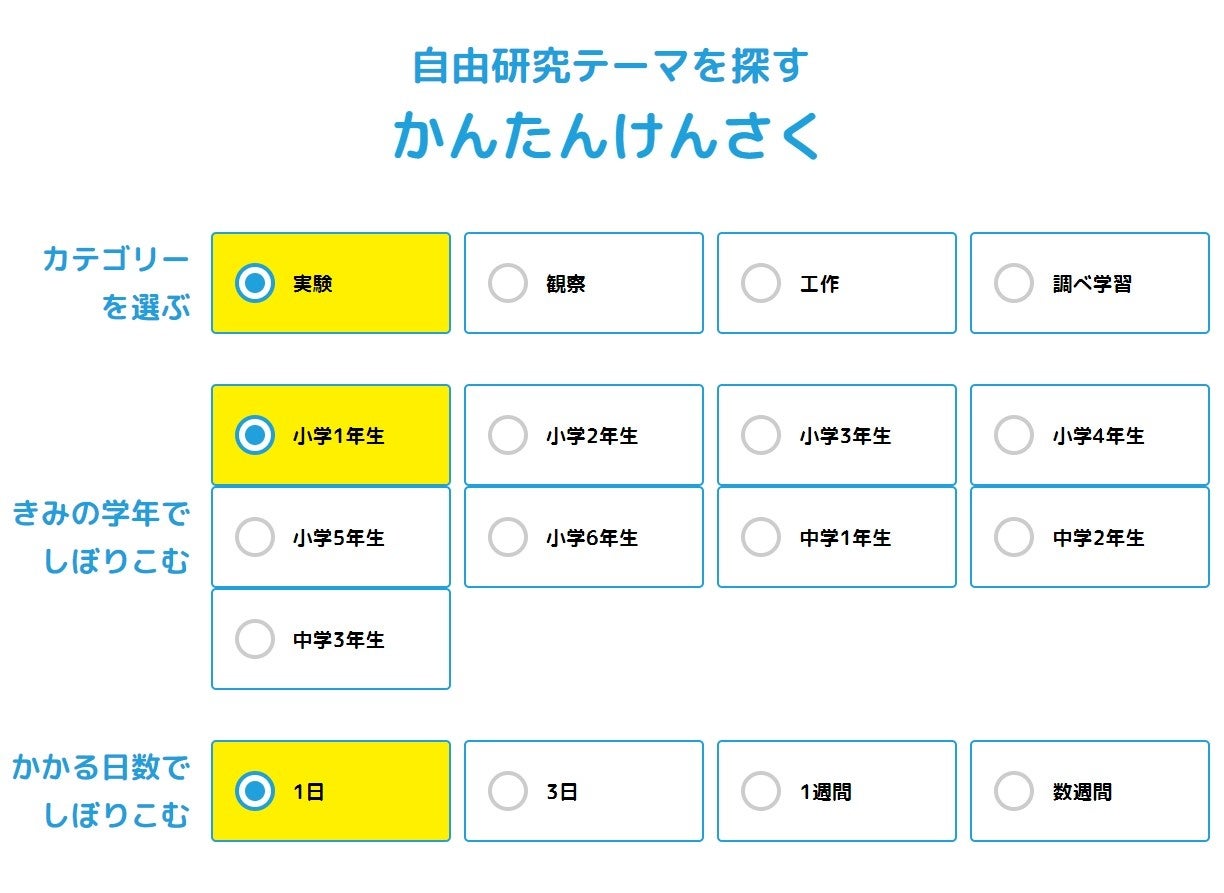Select 小学6年生 as your grade
The height and width of the screenshot is (893, 1224).
coord(508,538)
